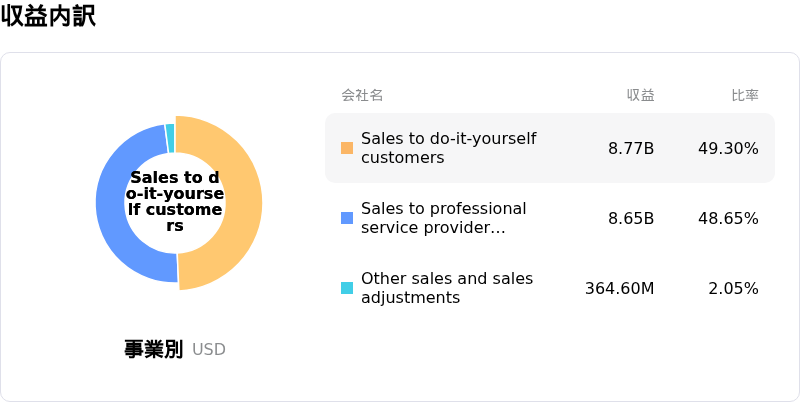
Task: Click the 事業別 chart caption
Action: (153, 349)
